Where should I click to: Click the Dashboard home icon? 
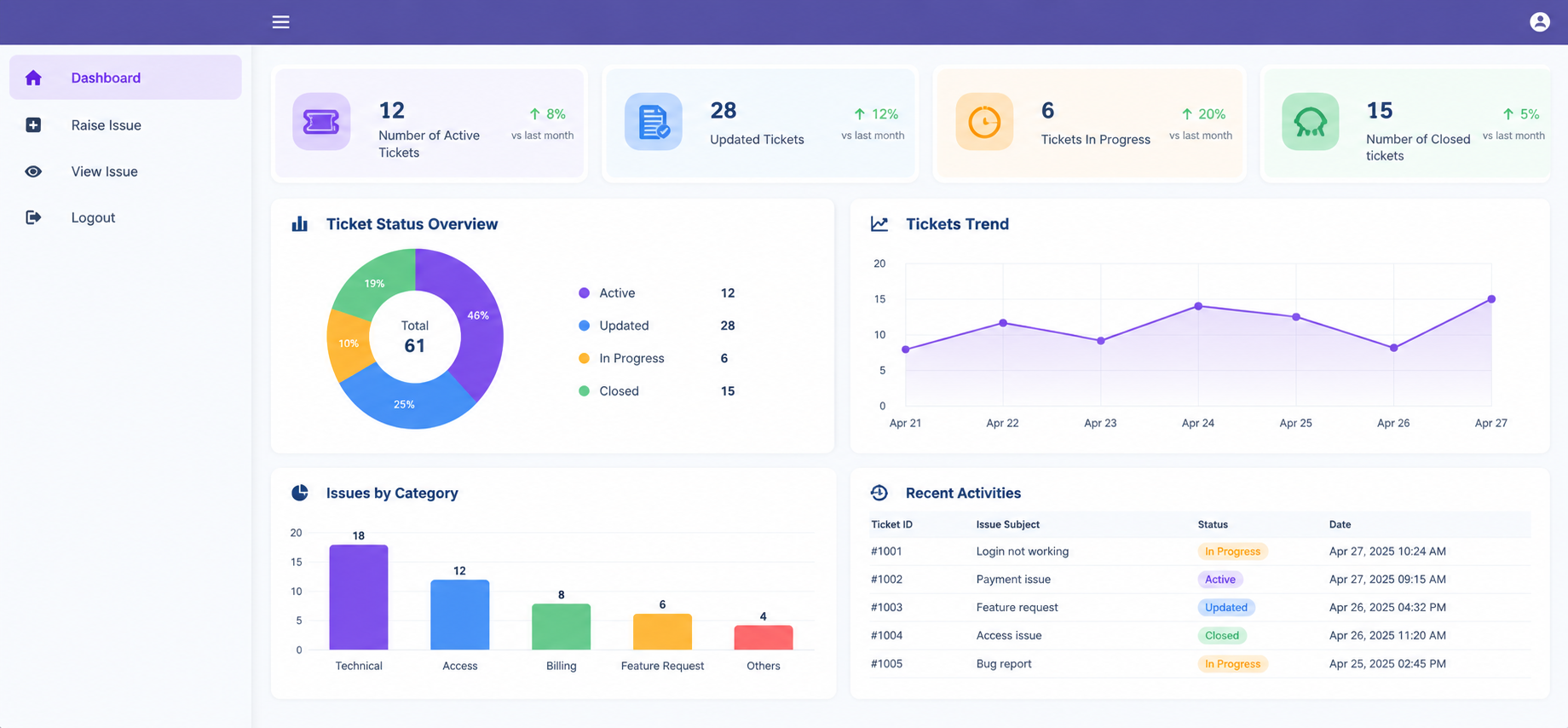click(x=33, y=78)
